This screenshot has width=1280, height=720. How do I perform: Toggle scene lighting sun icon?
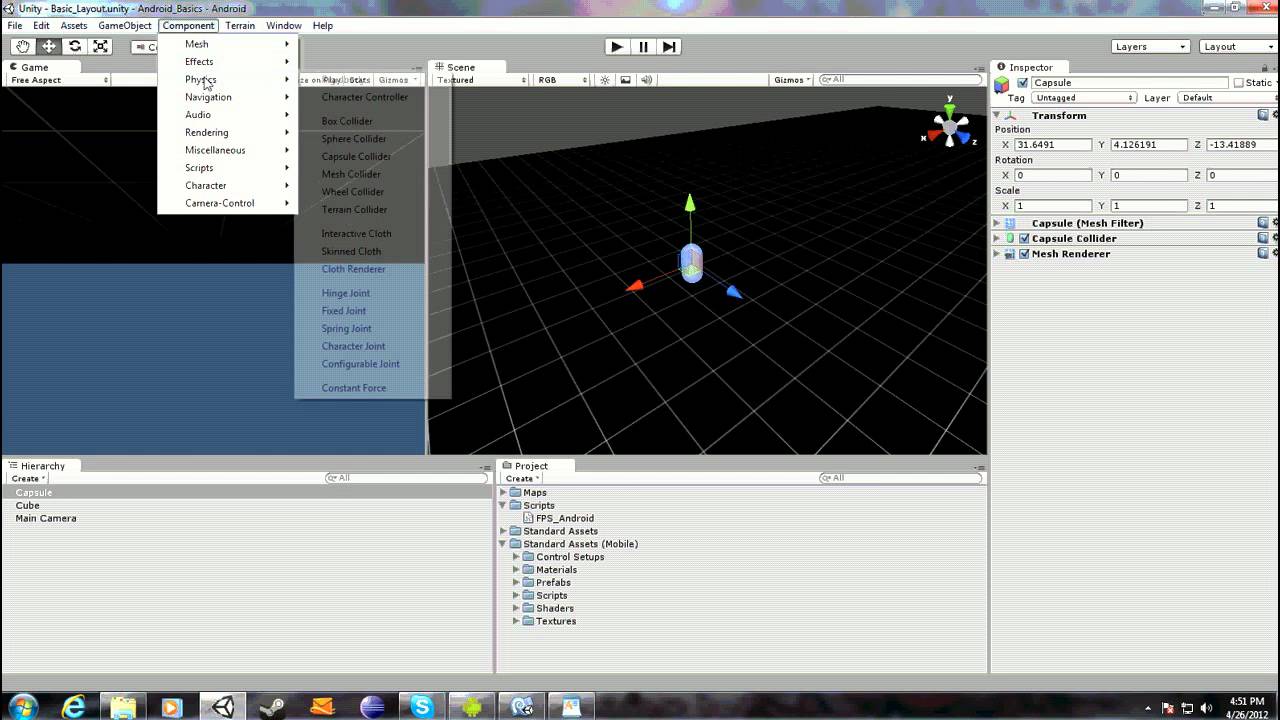point(605,80)
